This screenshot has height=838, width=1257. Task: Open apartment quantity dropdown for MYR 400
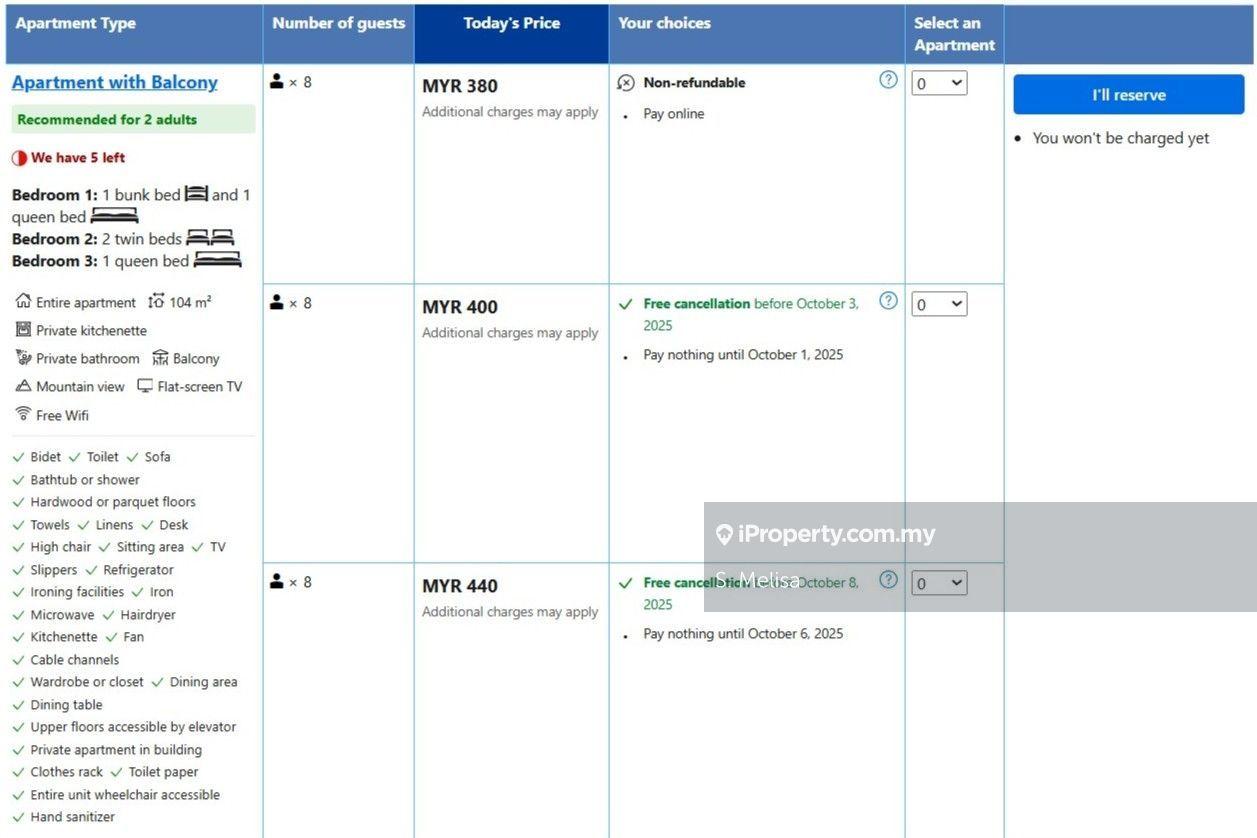[939, 304]
